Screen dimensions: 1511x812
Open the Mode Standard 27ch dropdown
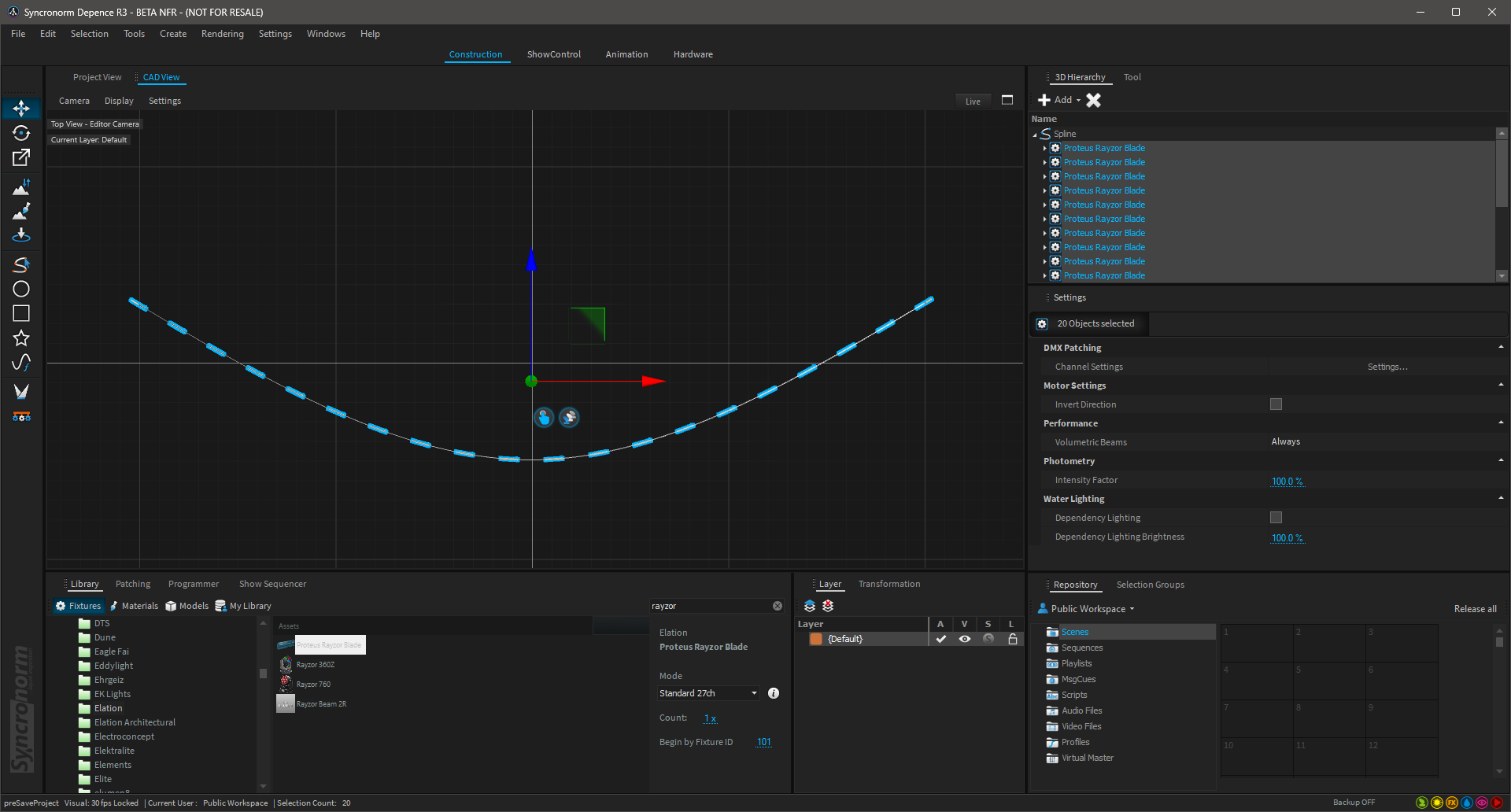[x=708, y=693]
